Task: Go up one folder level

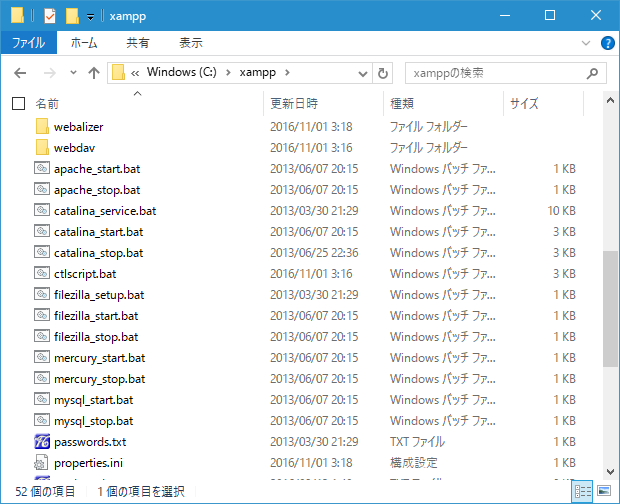Action: 94,73
